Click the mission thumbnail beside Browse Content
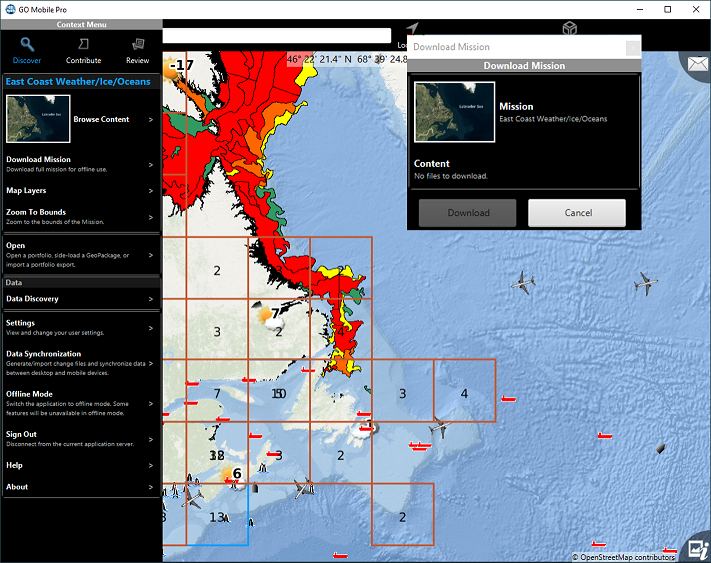This screenshot has height=563, width=711. [x=38, y=119]
